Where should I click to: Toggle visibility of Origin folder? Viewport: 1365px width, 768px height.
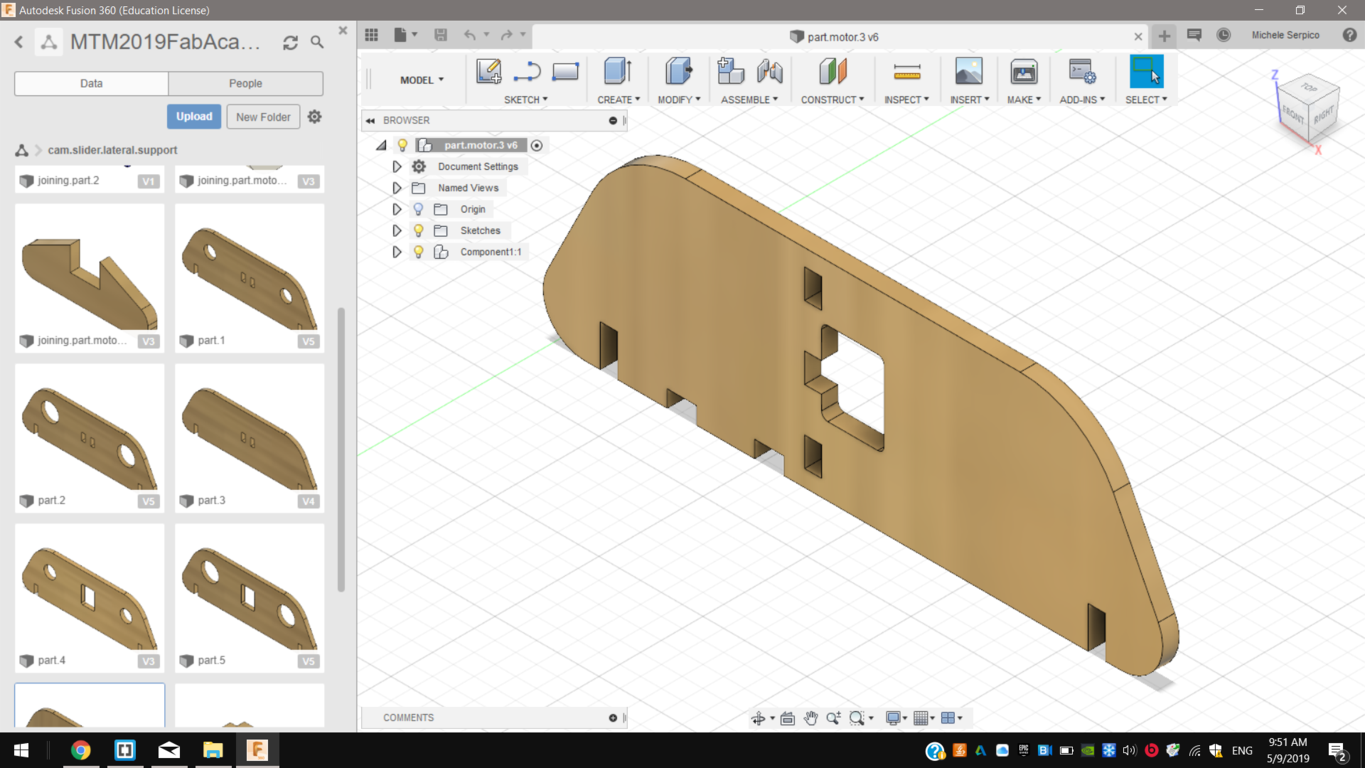418,210
